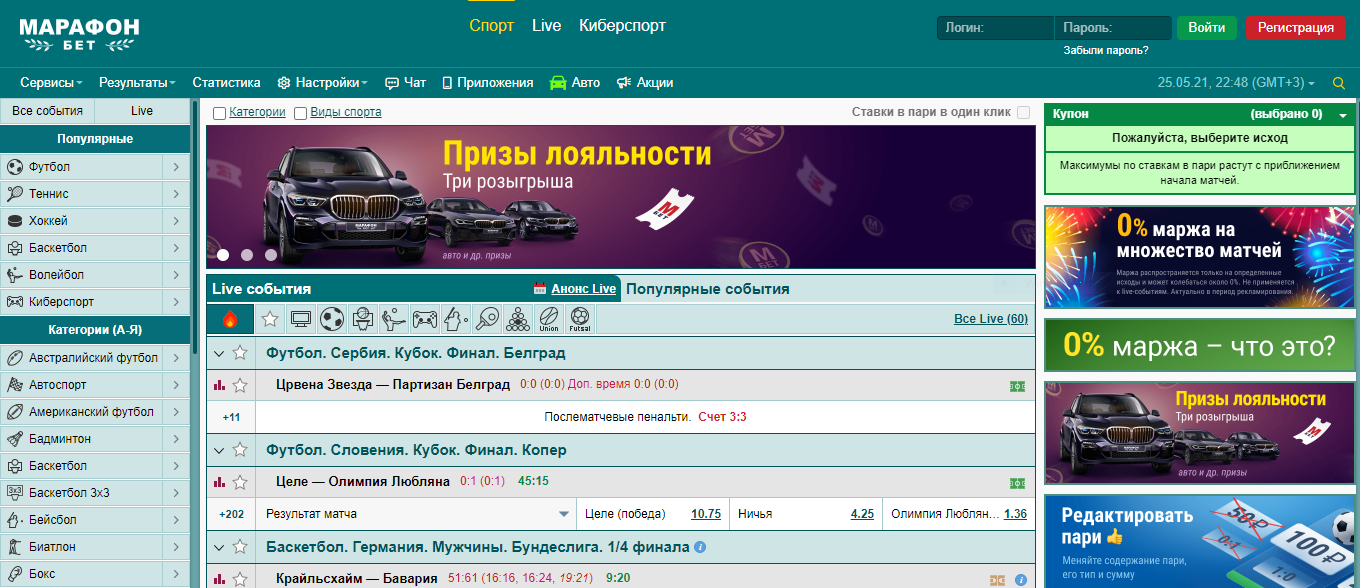Open the Авто car promo link
The height and width of the screenshot is (588, 1360).
[575, 83]
